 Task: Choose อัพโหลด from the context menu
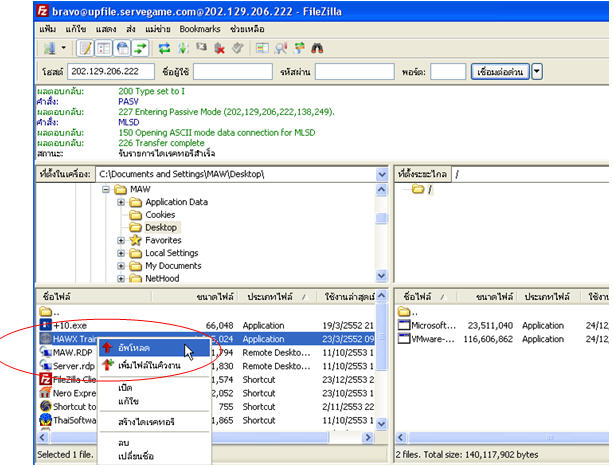pyautogui.click(x=155, y=348)
